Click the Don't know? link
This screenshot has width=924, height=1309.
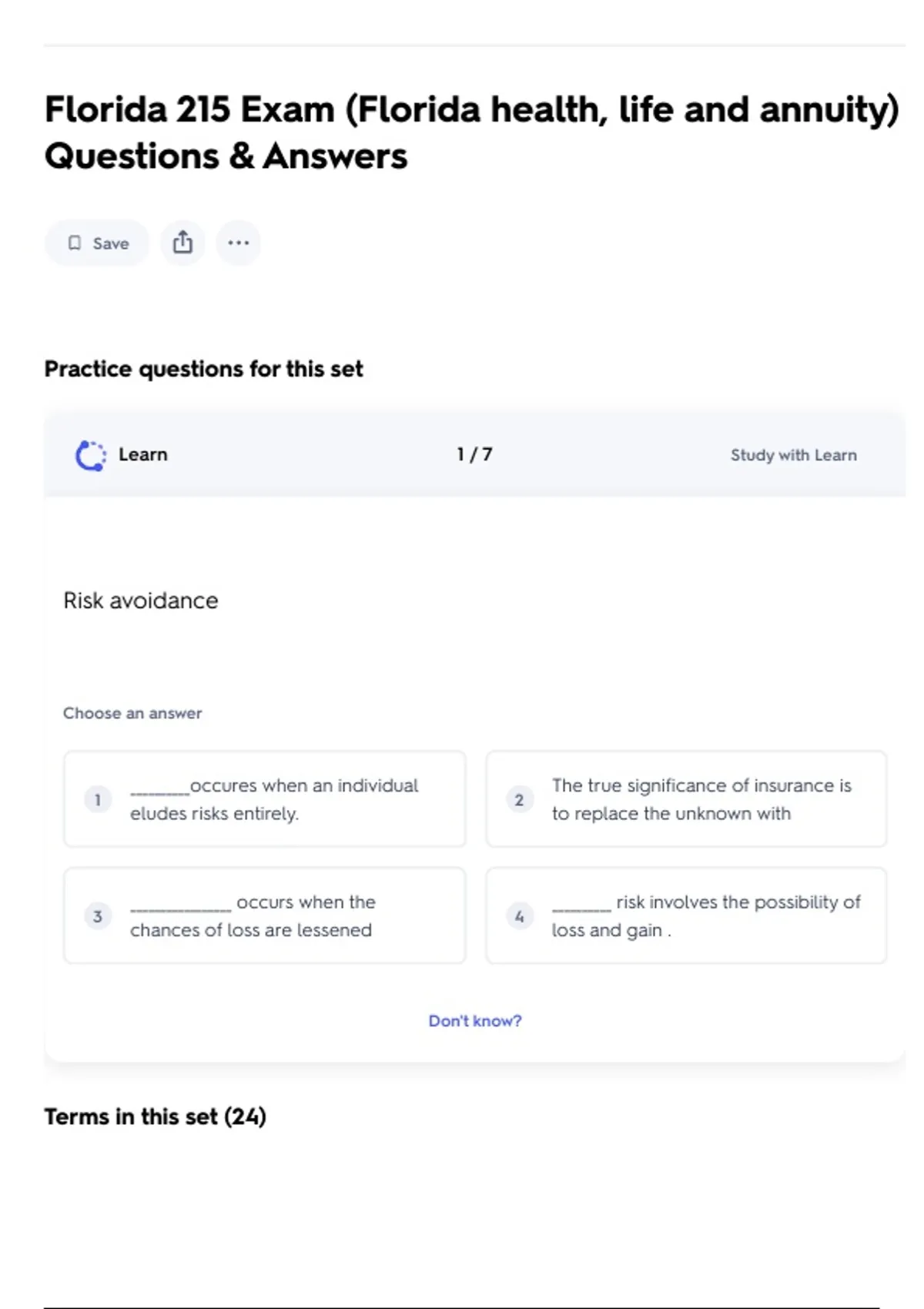click(475, 1021)
